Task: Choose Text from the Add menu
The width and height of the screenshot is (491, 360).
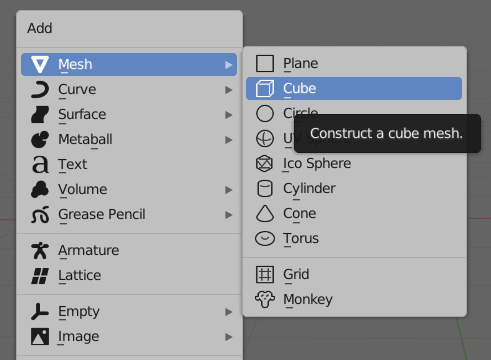Action: (x=129, y=164)
